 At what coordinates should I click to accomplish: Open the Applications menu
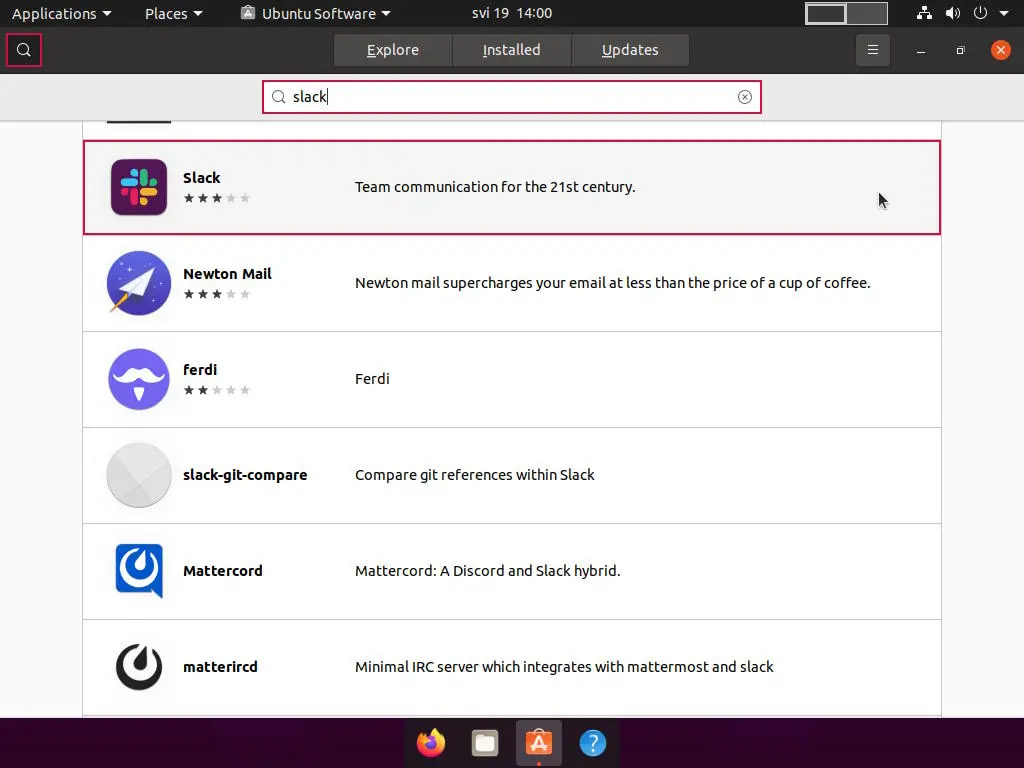(61, 14)
